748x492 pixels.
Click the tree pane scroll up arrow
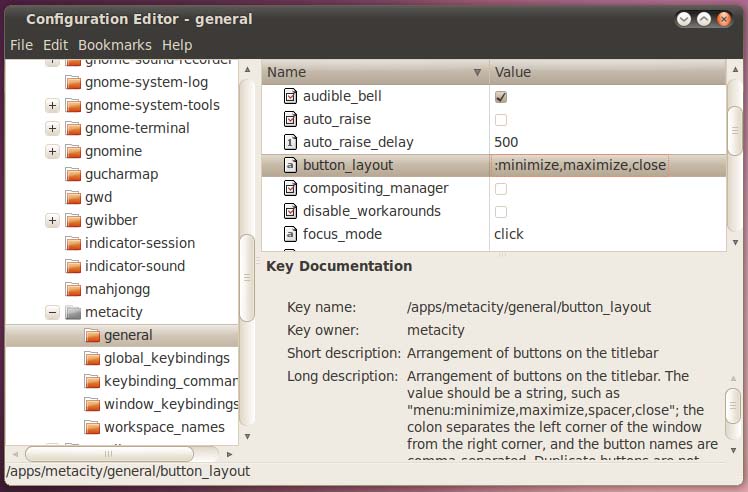[247, 70]
